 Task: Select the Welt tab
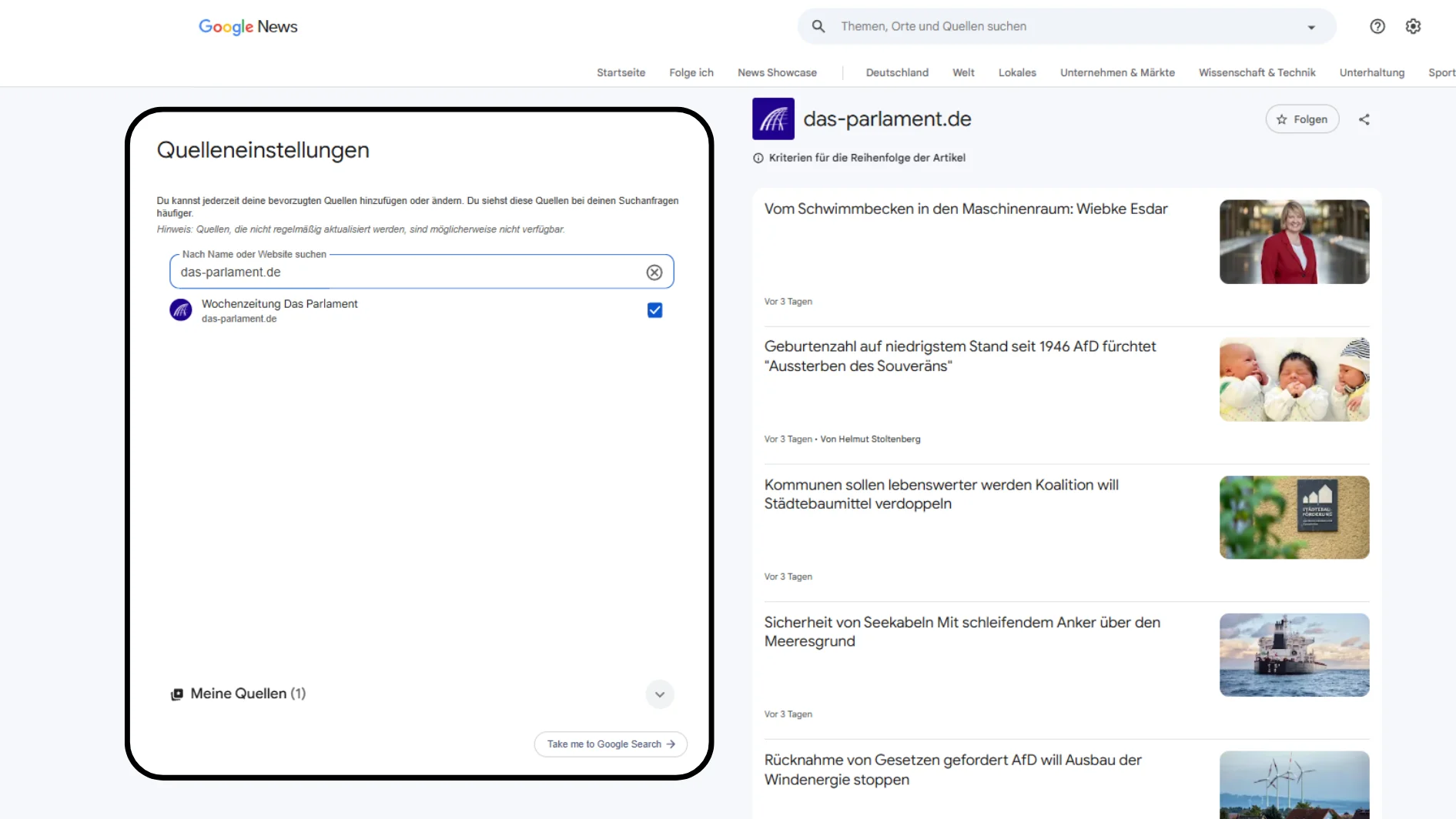pos(963,72)
